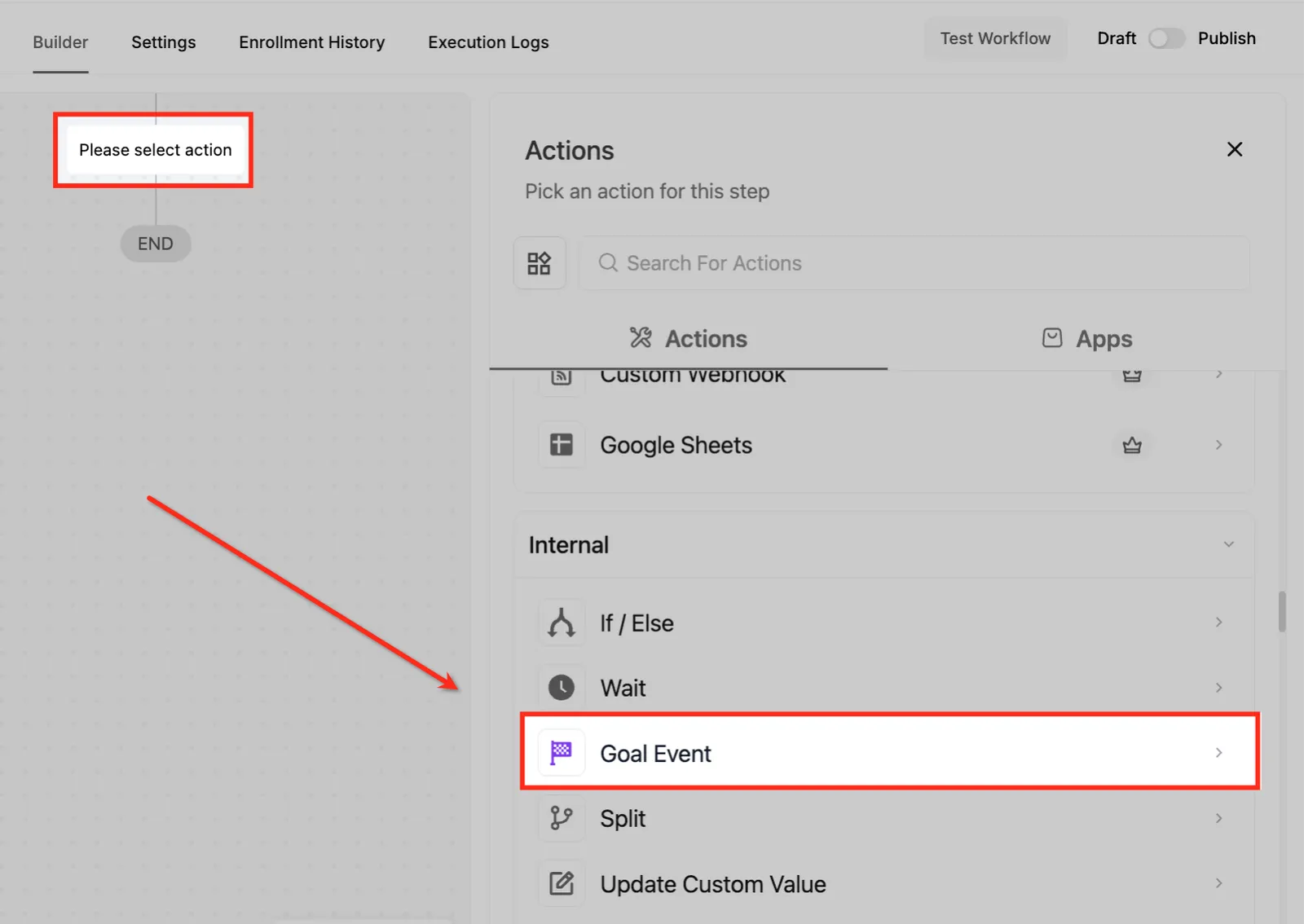The height and width of the screenshot is (924, 1304).
Task: Switch to the Settings tab
Action: (163, 42)
